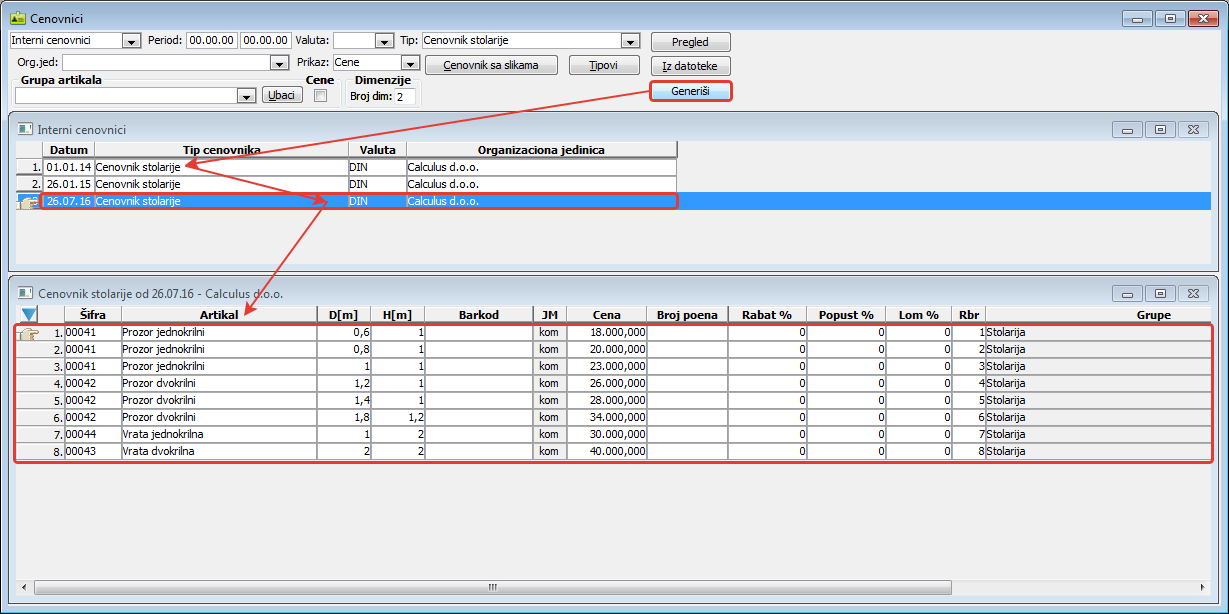Expand the Tip dropdown showing Cenovnik stolarije
The height and width of the screenshot is (614, 1229).
(629, 41)
